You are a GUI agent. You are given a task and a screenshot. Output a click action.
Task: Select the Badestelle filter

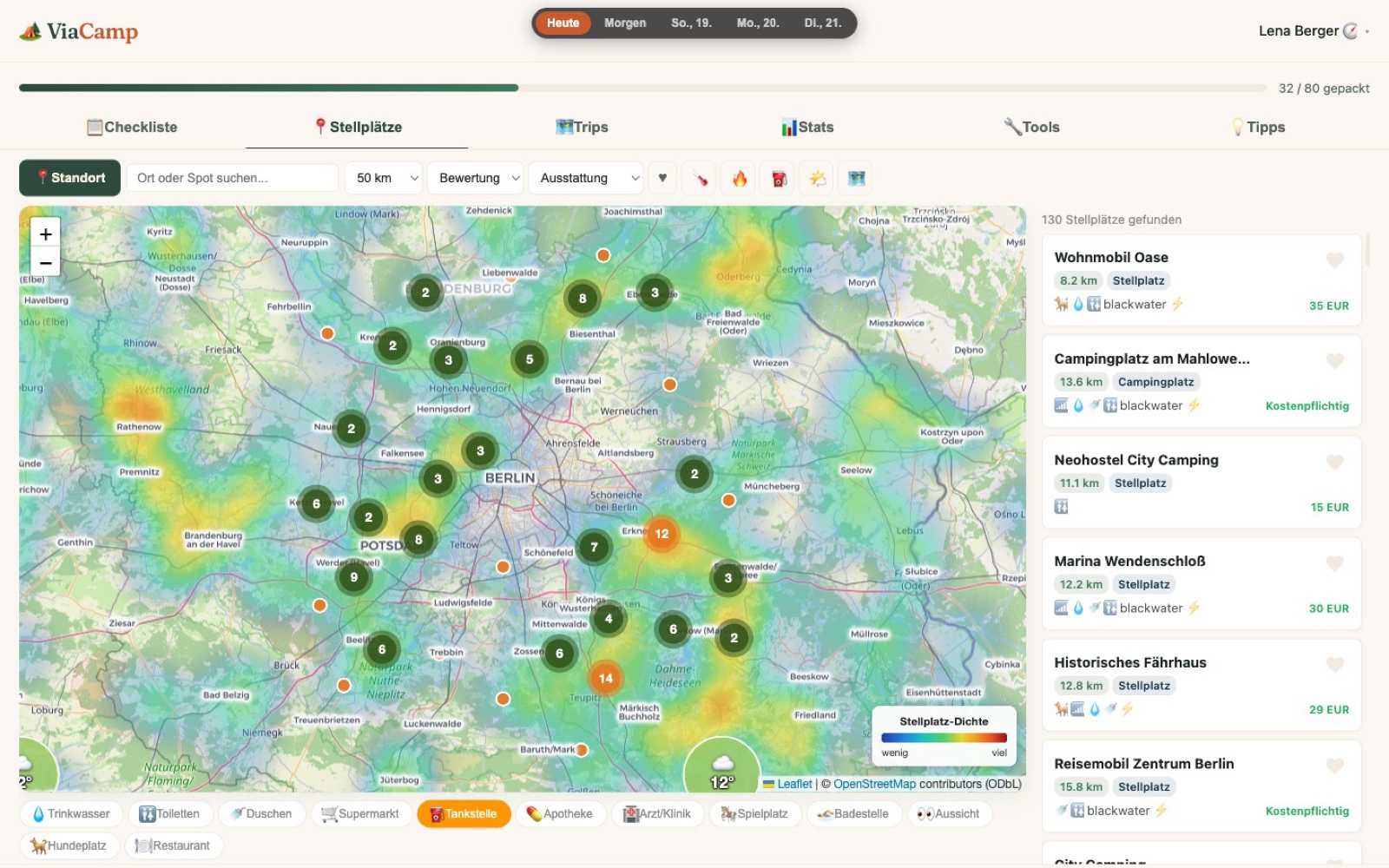[x=853, y=813]
